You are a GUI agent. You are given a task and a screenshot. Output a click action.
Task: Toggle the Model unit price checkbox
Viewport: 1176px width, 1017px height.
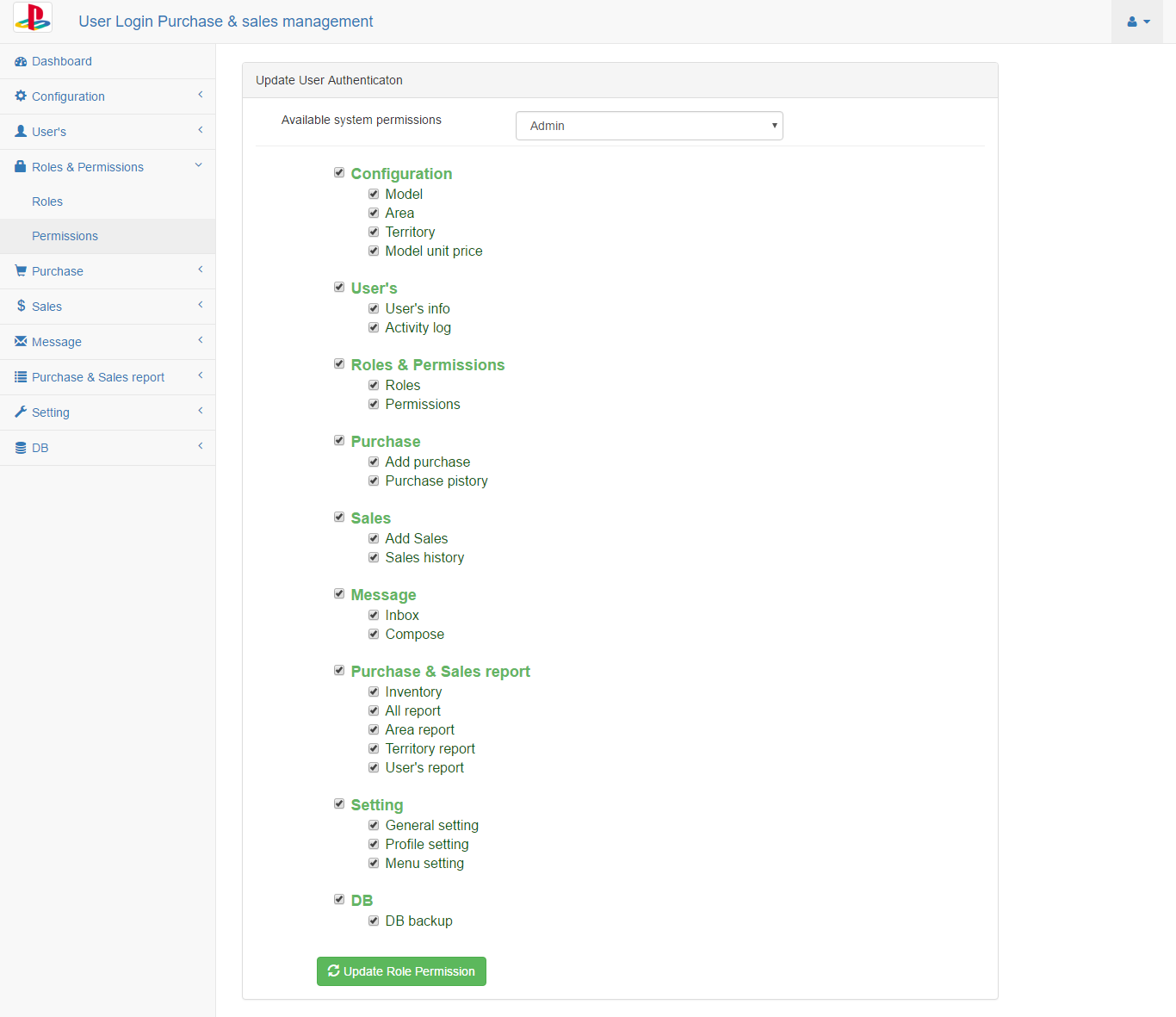[374, 251]
